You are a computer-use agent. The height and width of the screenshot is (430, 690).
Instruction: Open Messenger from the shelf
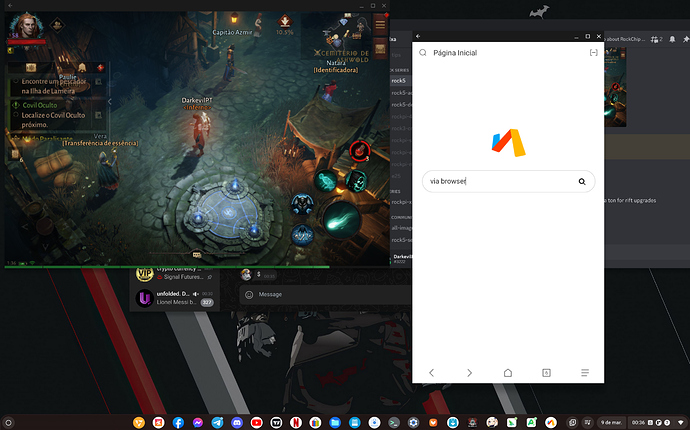[x=198, y=423]
